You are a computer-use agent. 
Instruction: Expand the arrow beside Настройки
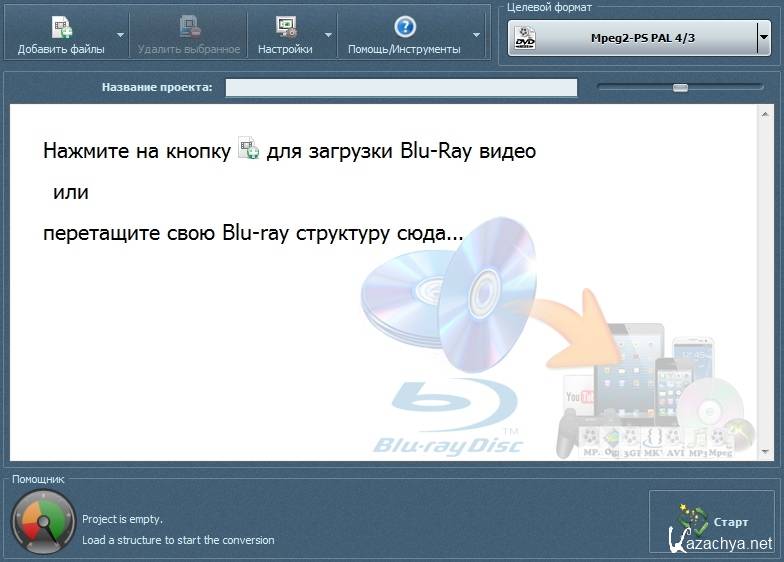click(327, 36)
